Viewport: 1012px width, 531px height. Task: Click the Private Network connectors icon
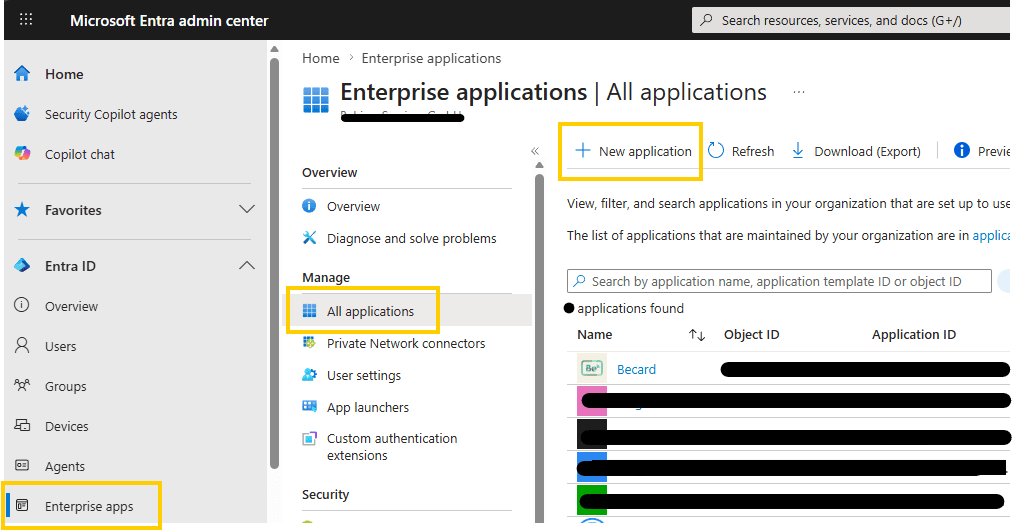click(x=309, y=343)
